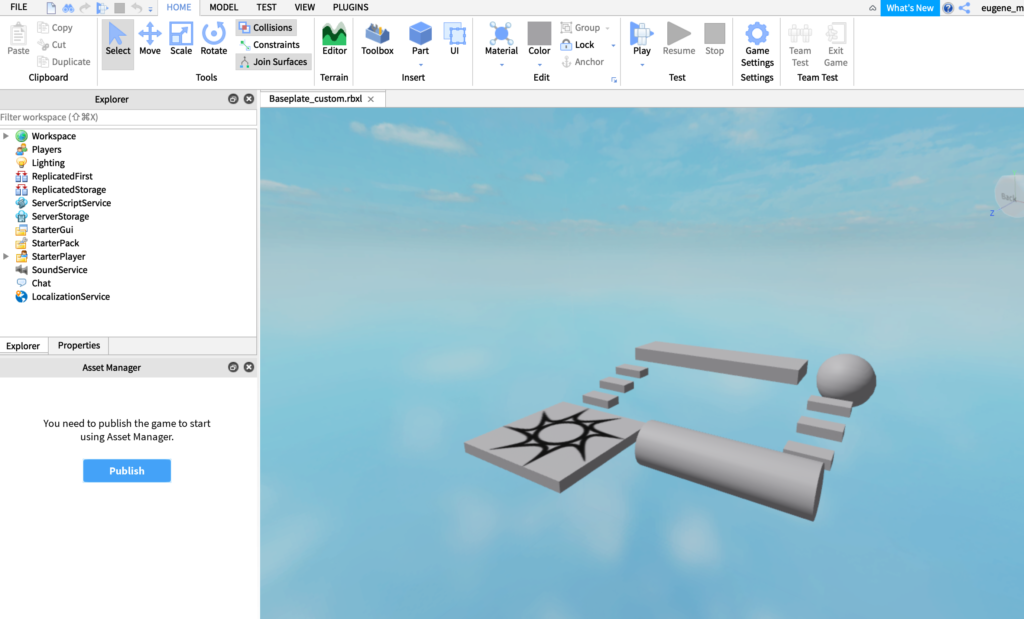Image resolution: width=1024 pixels, height=619 pixels.
Task: Open the Toolbox panel
Action: pyautogui.click(x=377, y=39)
